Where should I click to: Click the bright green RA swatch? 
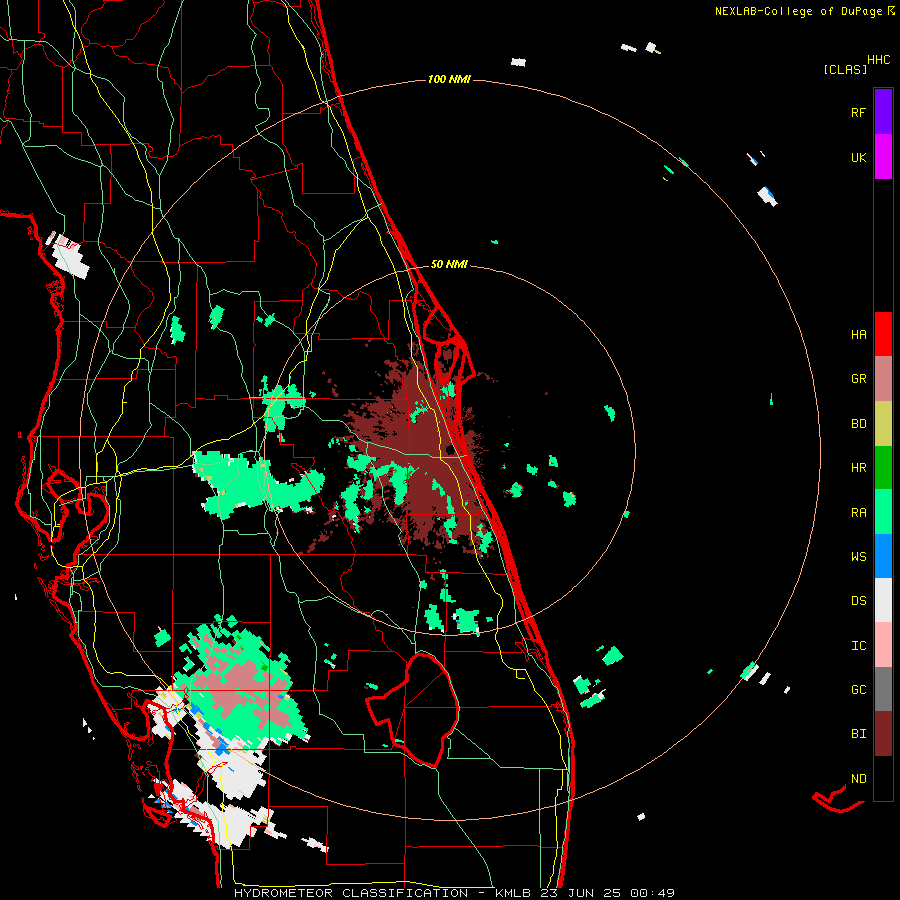(883, 512)
